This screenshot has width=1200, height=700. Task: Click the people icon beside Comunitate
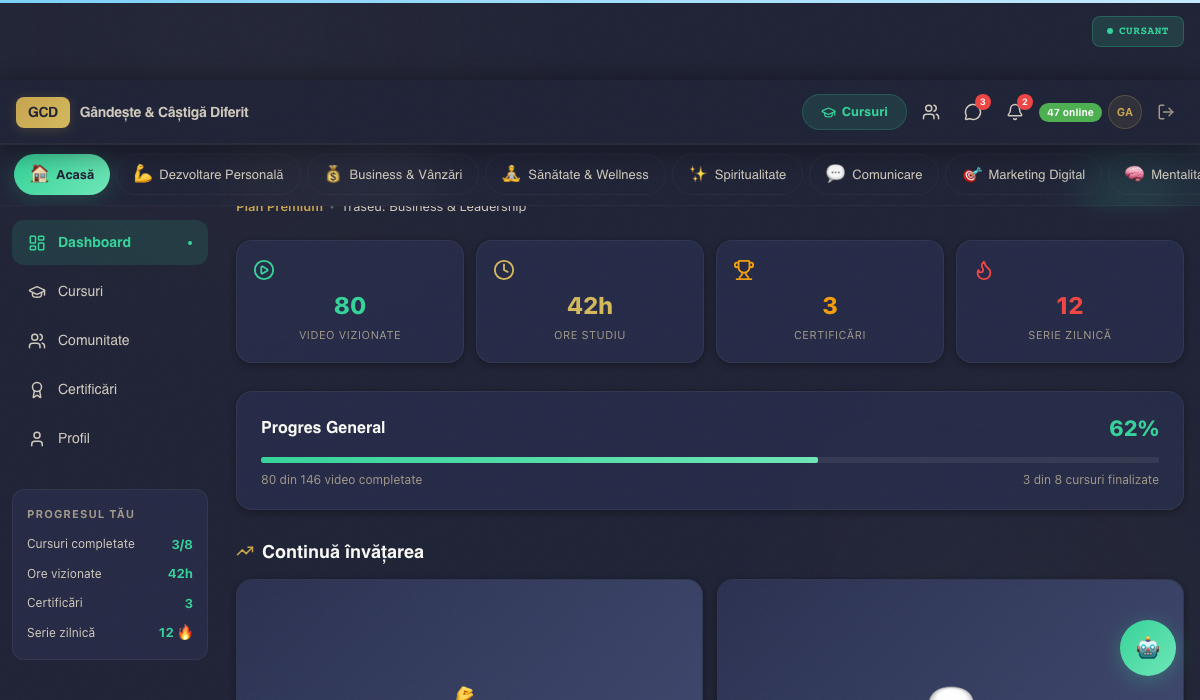(37, 341)
